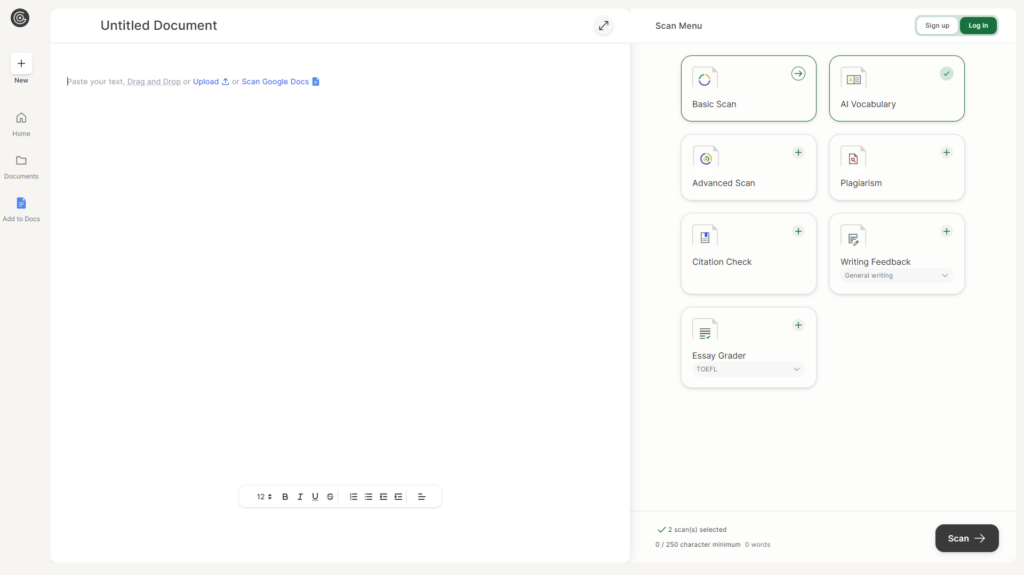Apply italic formatting from the toolbar

pos(300,497)
